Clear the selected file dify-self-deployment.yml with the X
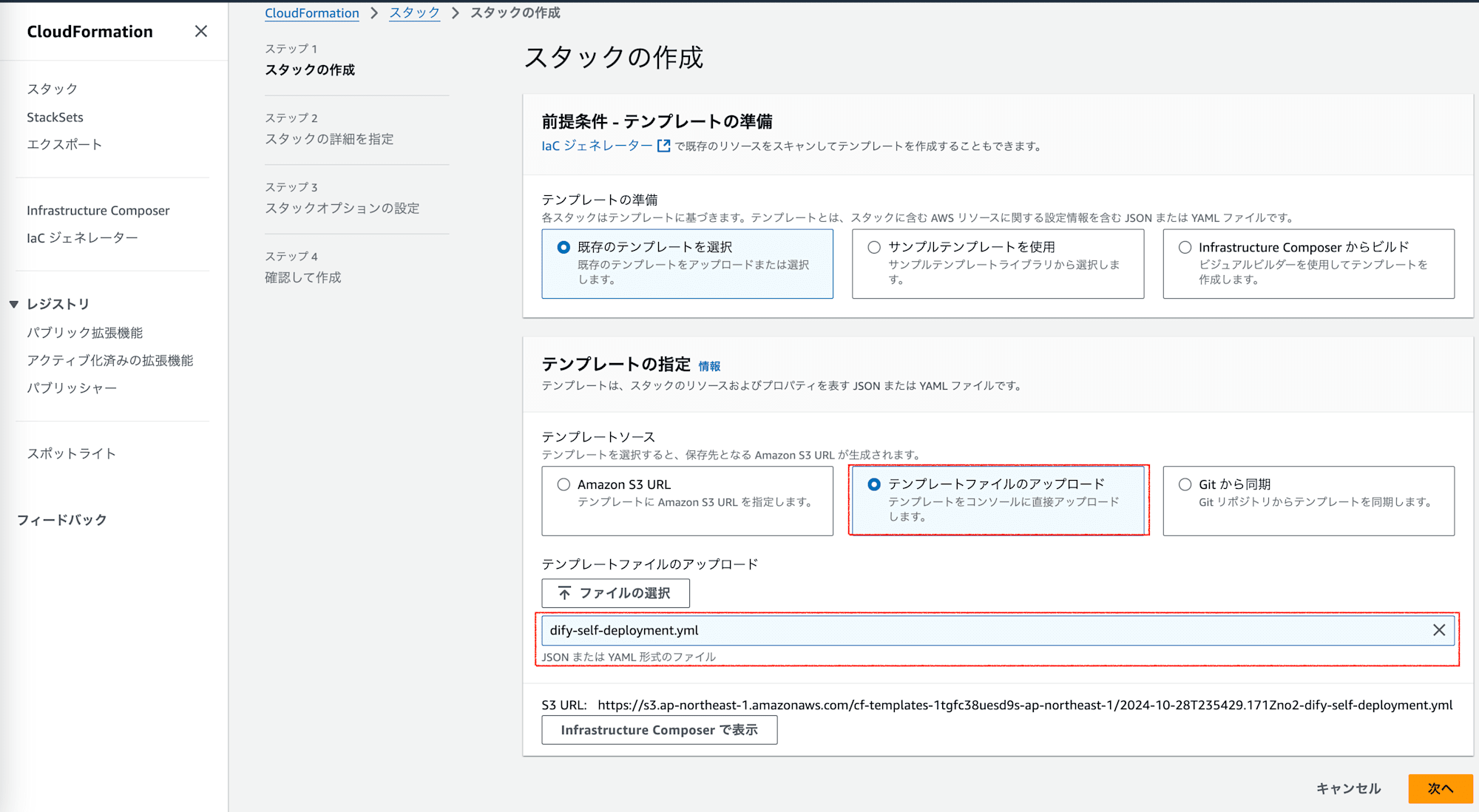Viewport: 1479px width, 812px height. 1438,630
